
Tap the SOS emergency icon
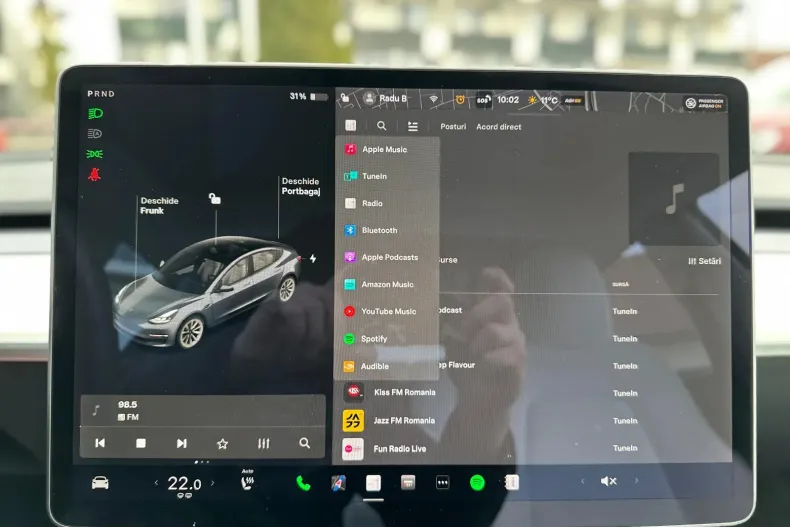tap(483, 100)
